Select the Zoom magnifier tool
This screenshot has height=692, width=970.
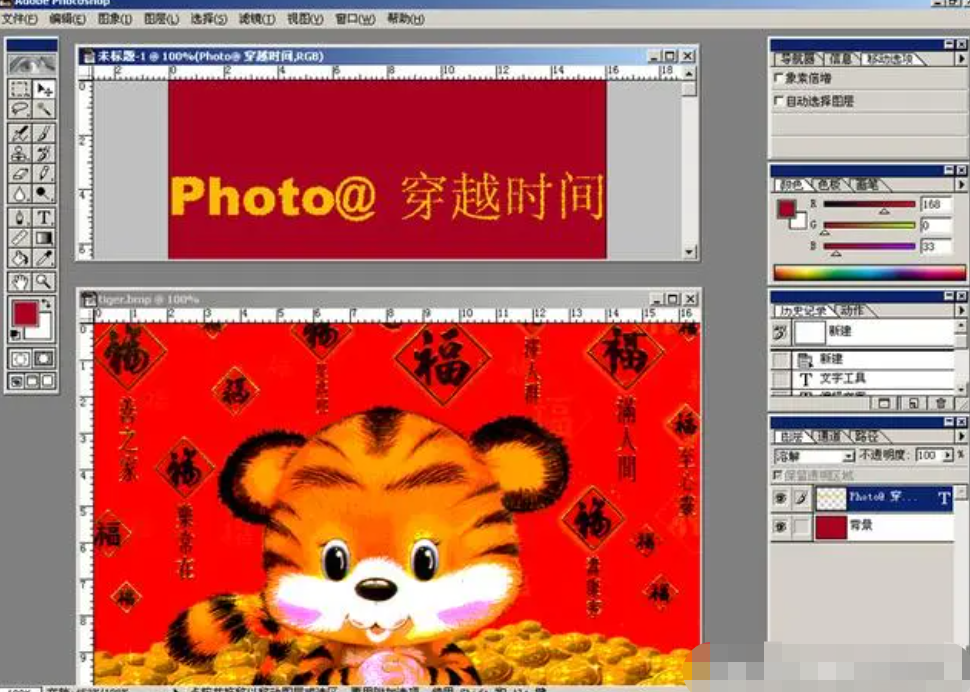[45, 282]
